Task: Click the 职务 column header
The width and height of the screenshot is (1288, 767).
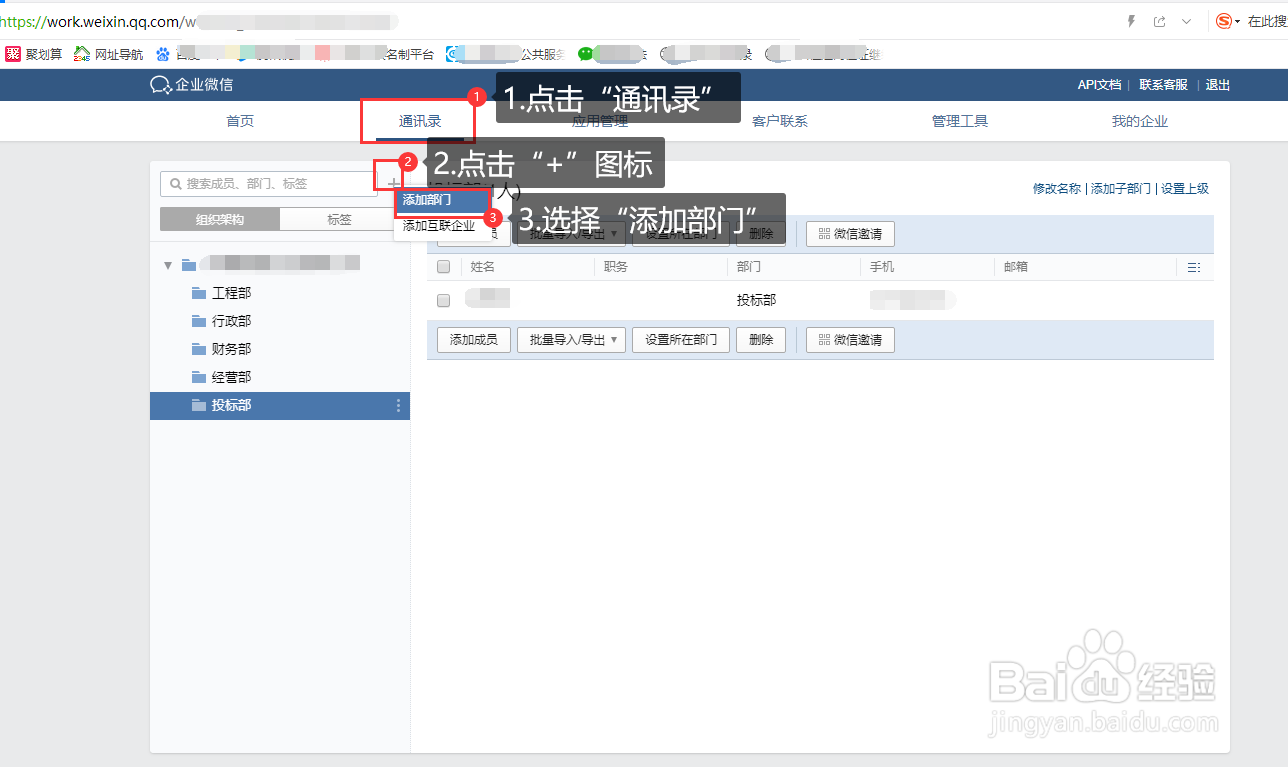Action: coord(616,267)
